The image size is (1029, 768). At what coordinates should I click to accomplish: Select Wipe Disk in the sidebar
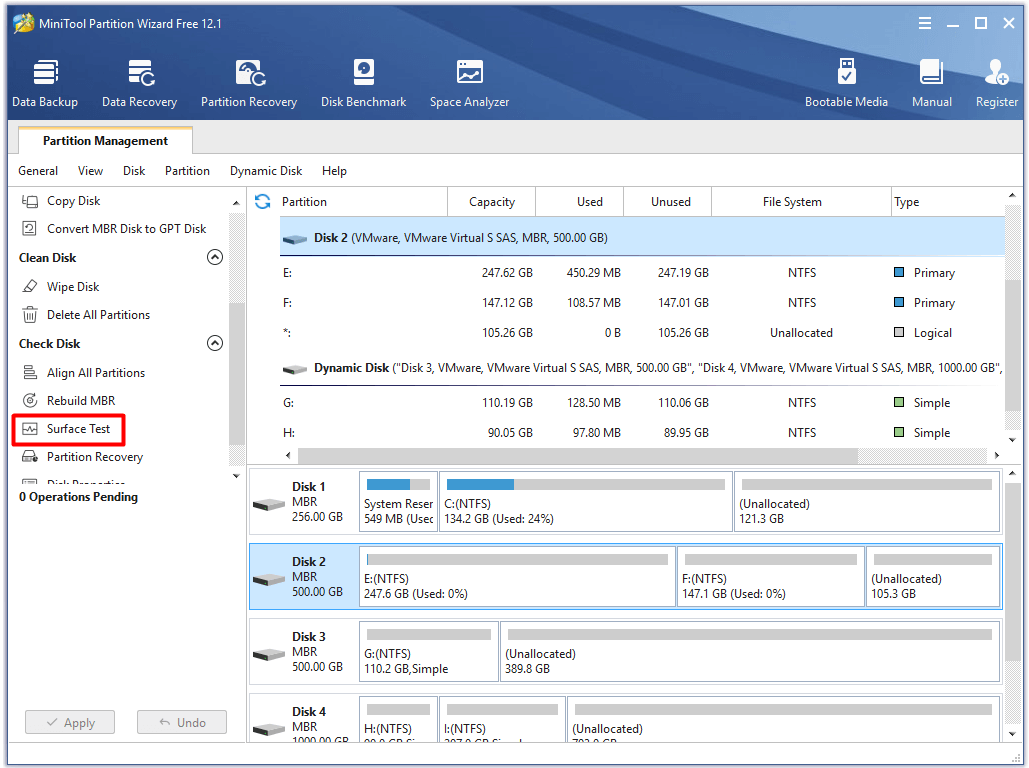coord(60,287)
